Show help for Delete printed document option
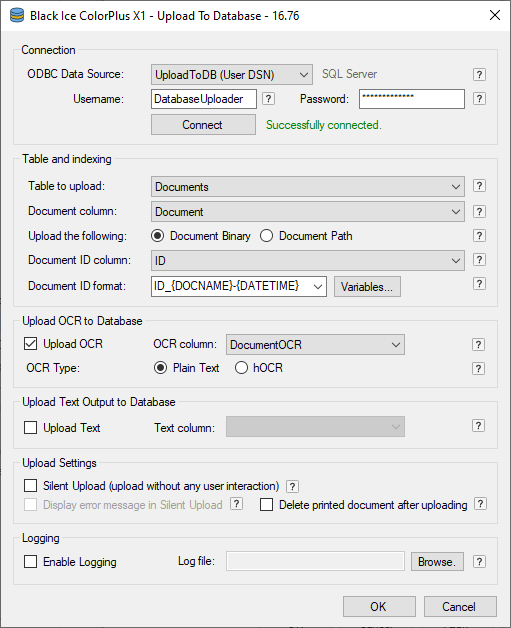 tap(480, 504)
